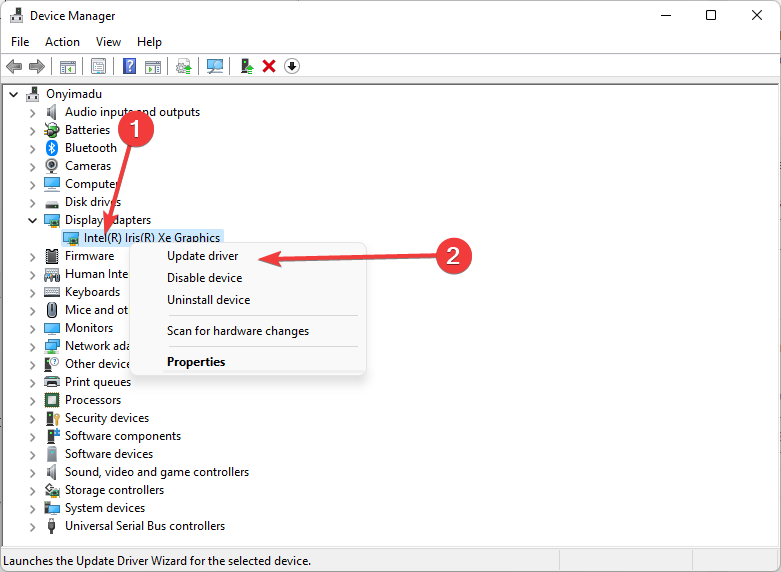Select the Display adapters label text
The width and height of the screenshot is (781, 572).
[x=108, y=220]
